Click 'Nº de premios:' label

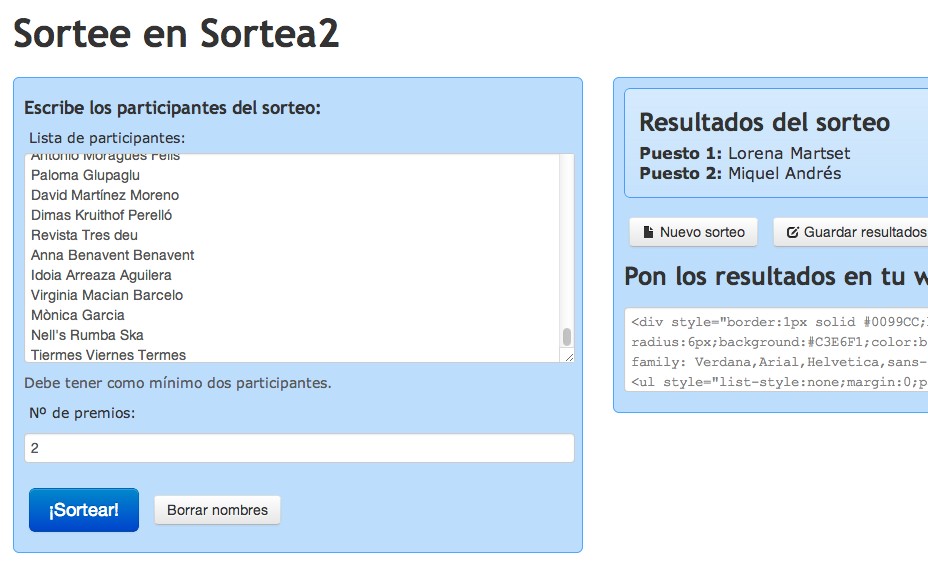click(82, 413)
